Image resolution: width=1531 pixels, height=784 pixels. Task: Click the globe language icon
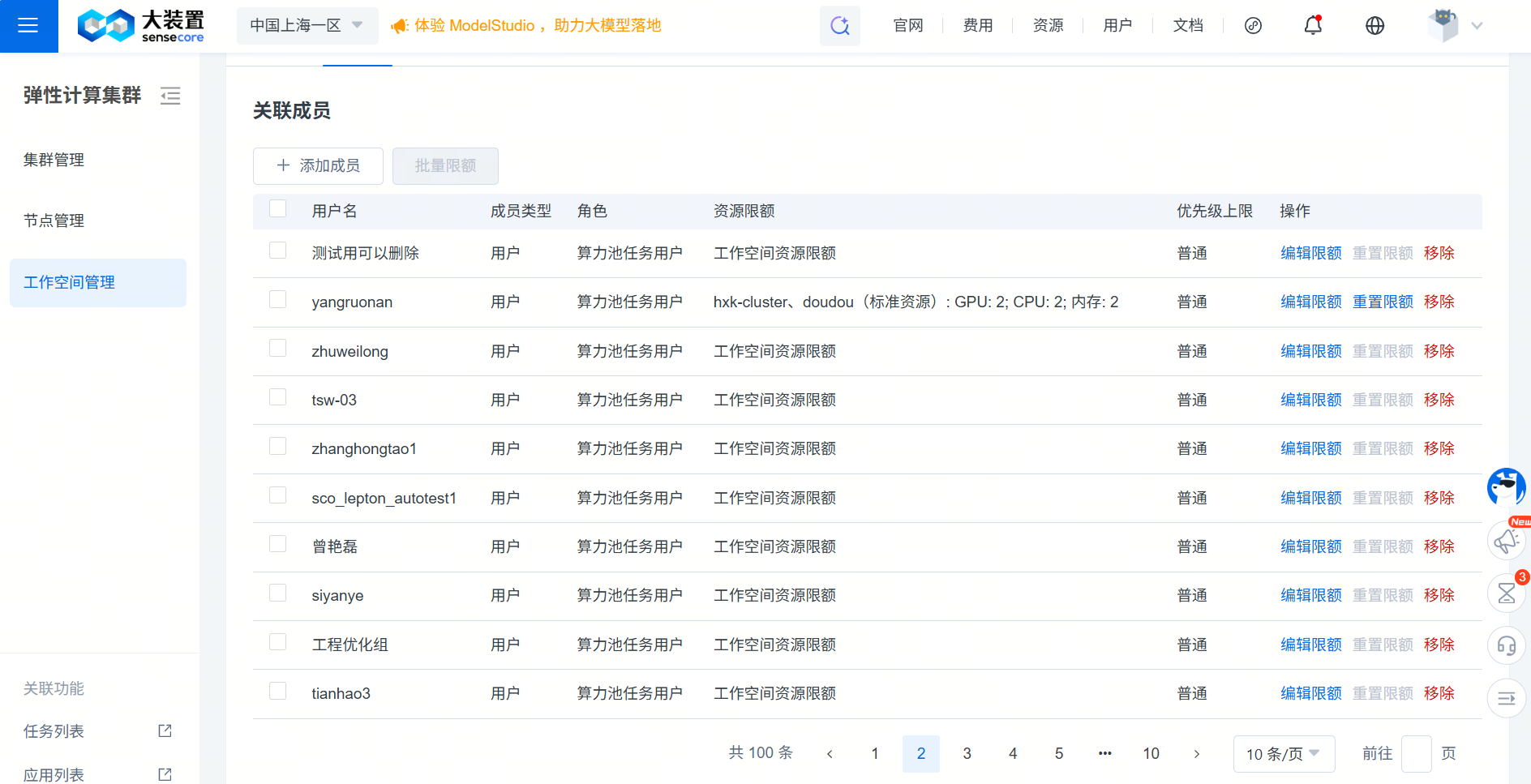click(1374, 26)
